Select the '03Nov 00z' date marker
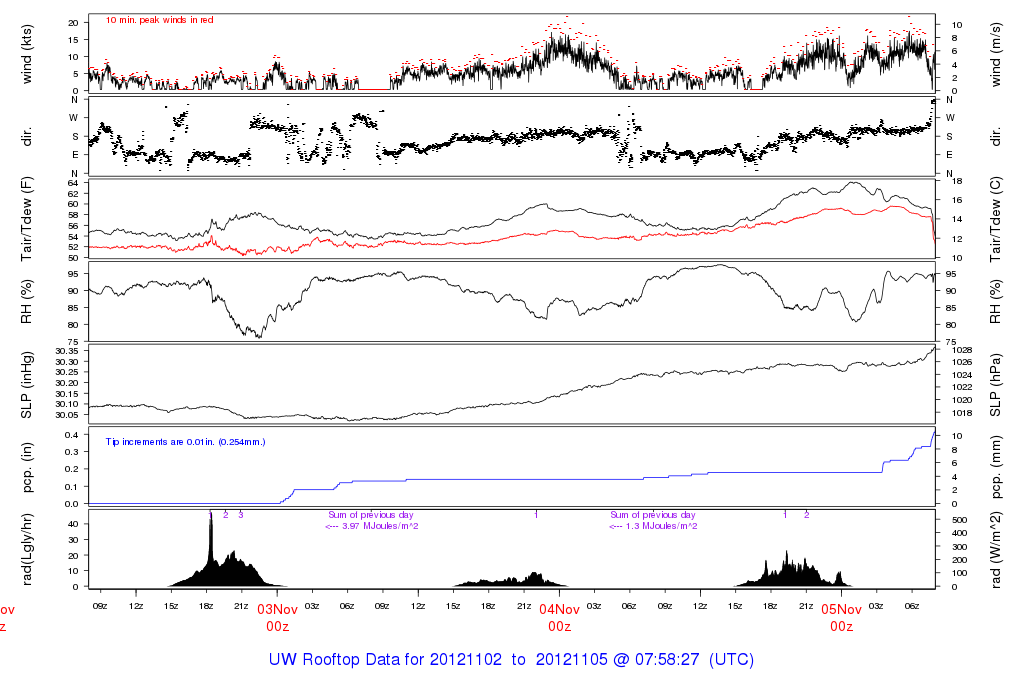Screen dimensions: 1024x700 click(278, 618)
